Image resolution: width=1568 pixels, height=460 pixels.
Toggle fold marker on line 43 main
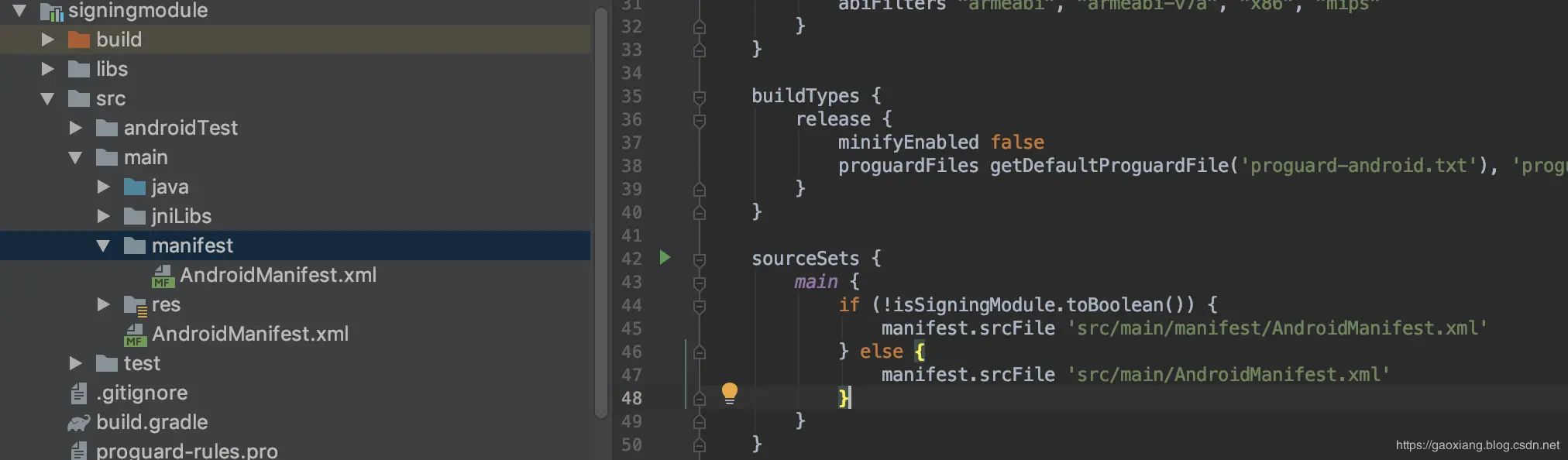pyautogui.click(x=700, y=283)
